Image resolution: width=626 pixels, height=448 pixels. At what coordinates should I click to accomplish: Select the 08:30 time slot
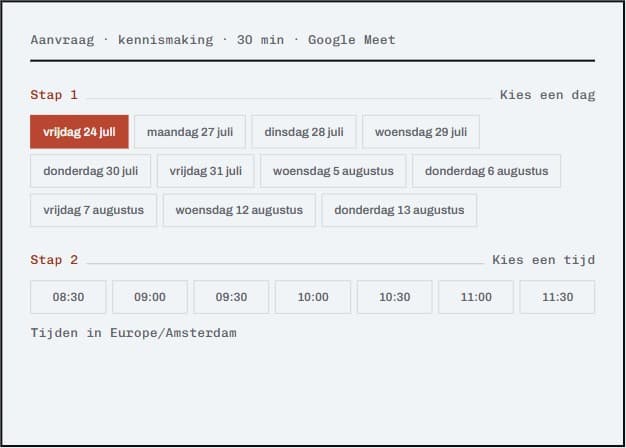[x=68, y=297]
